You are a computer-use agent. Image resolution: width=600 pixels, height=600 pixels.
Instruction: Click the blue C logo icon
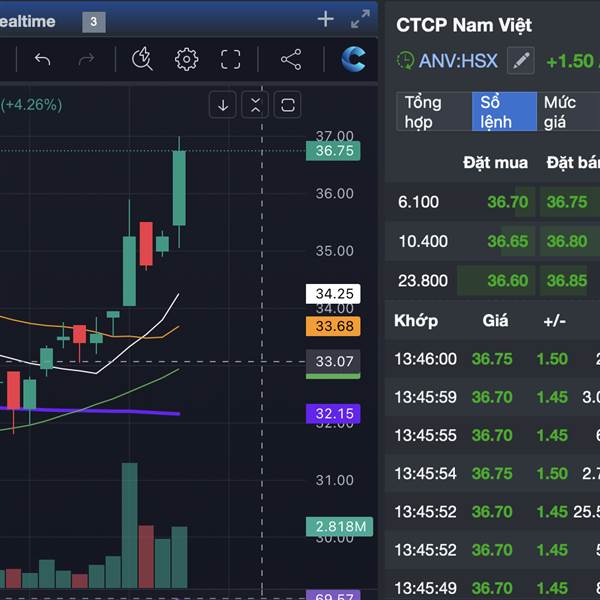click(353, 59)
